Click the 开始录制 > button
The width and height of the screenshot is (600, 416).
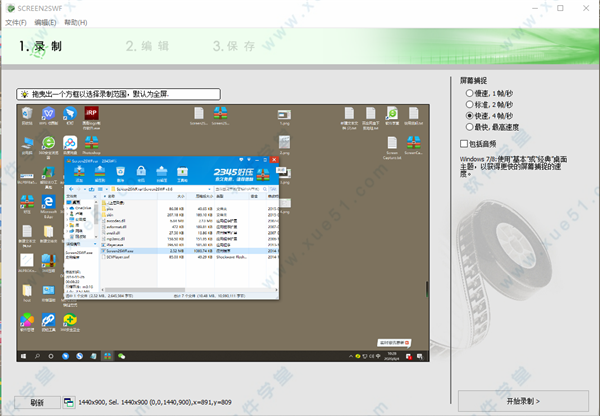click(523, 401)
